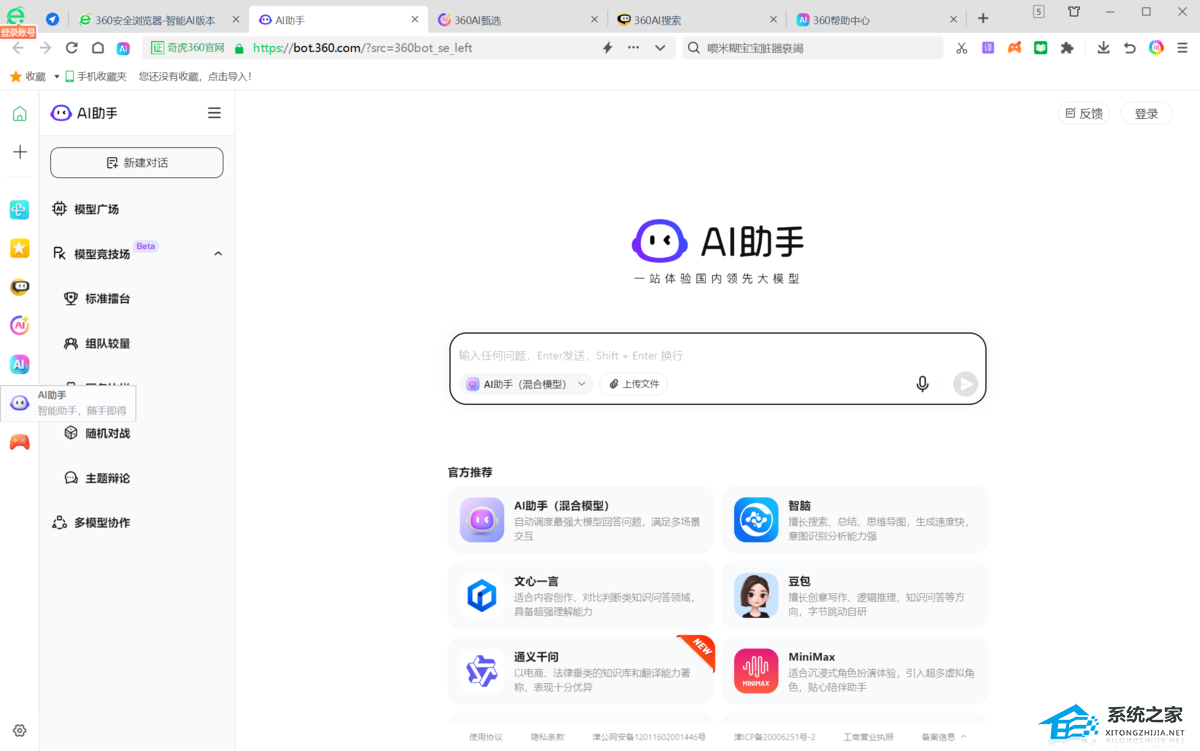Open the puzzle-piece extensions manager
The height and width of the screenshot is (751, 1200).
pos(1067,48)
